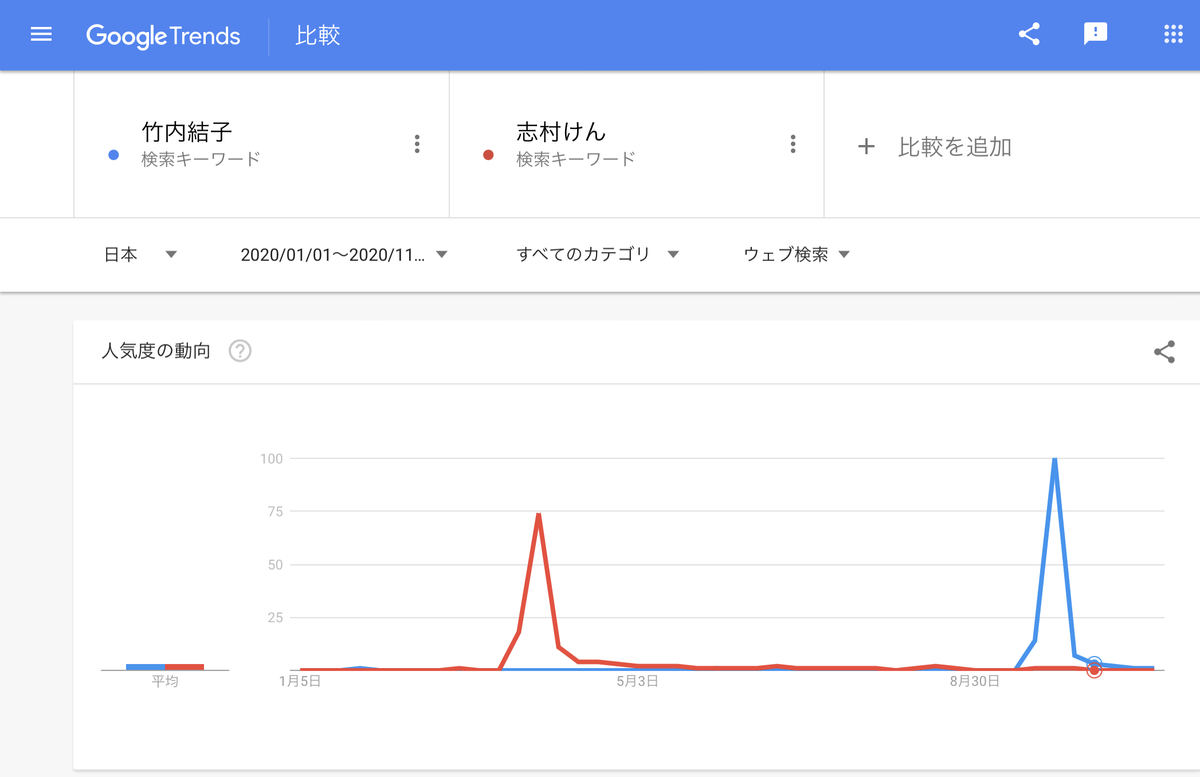Click blue color dot for 竹内結子
Image resolution: width=1200 pixels, height=777 pixels.
(x=113, y=155)
